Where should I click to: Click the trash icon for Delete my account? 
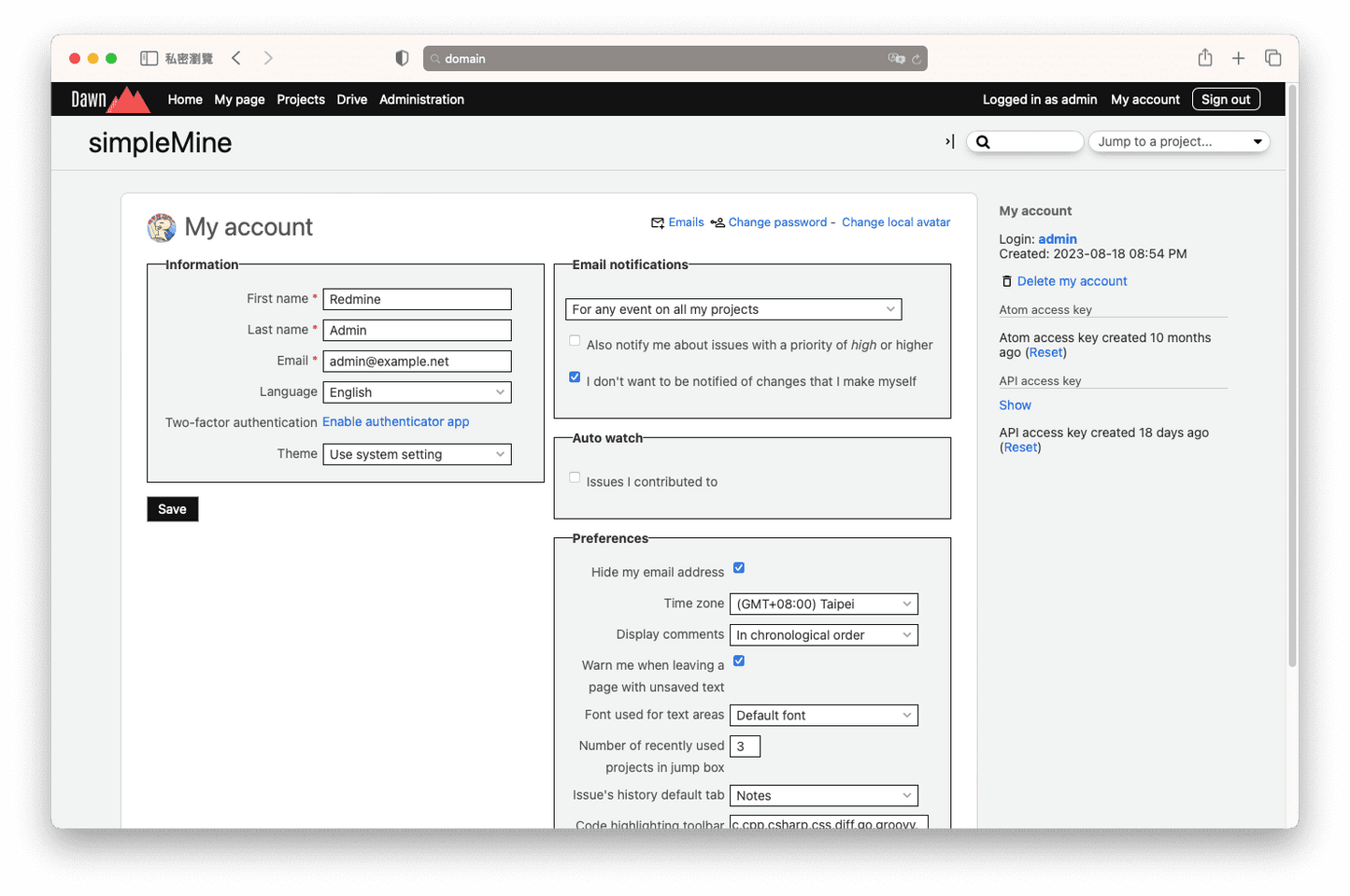[1007, 280]
